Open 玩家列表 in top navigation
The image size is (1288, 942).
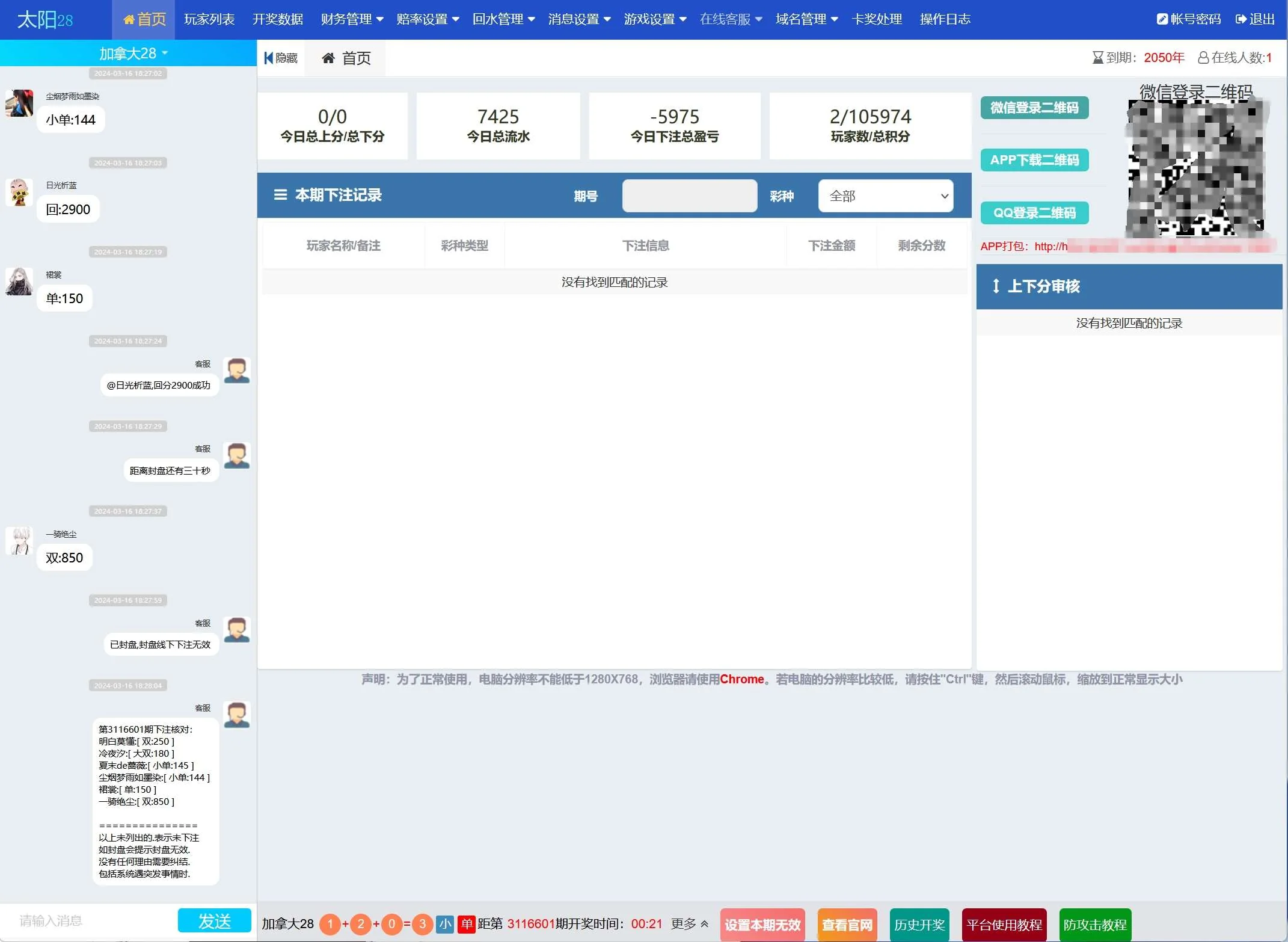[209, 19]
